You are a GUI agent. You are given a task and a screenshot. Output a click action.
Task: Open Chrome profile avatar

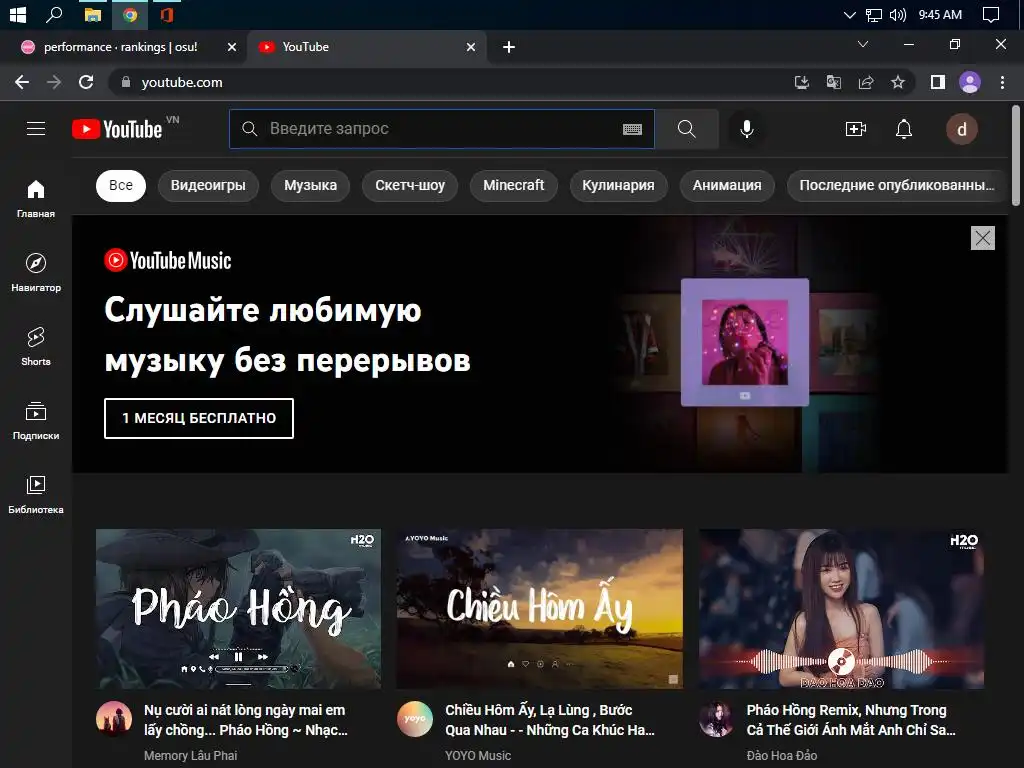[970, 82]
